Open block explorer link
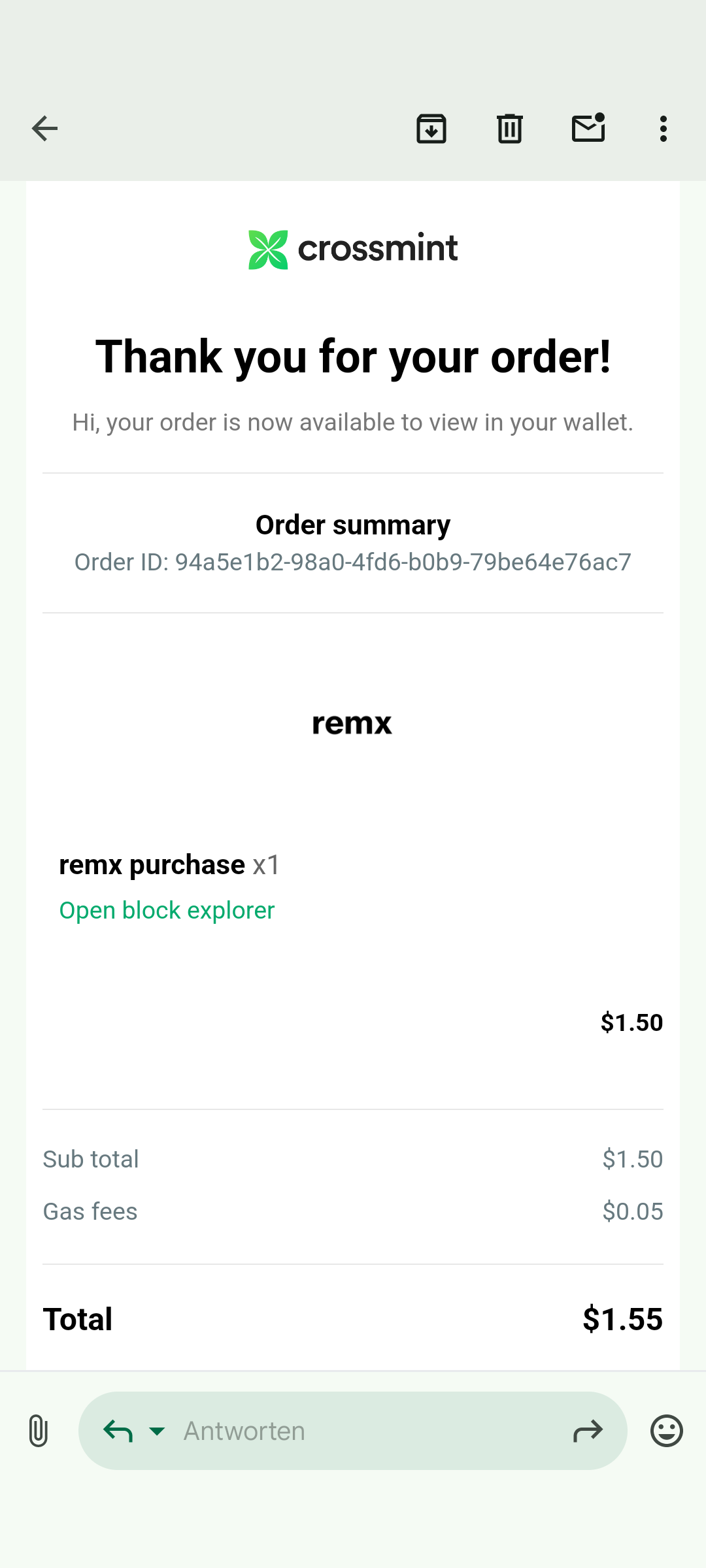The image size is (706, 1568). point(167,910)
